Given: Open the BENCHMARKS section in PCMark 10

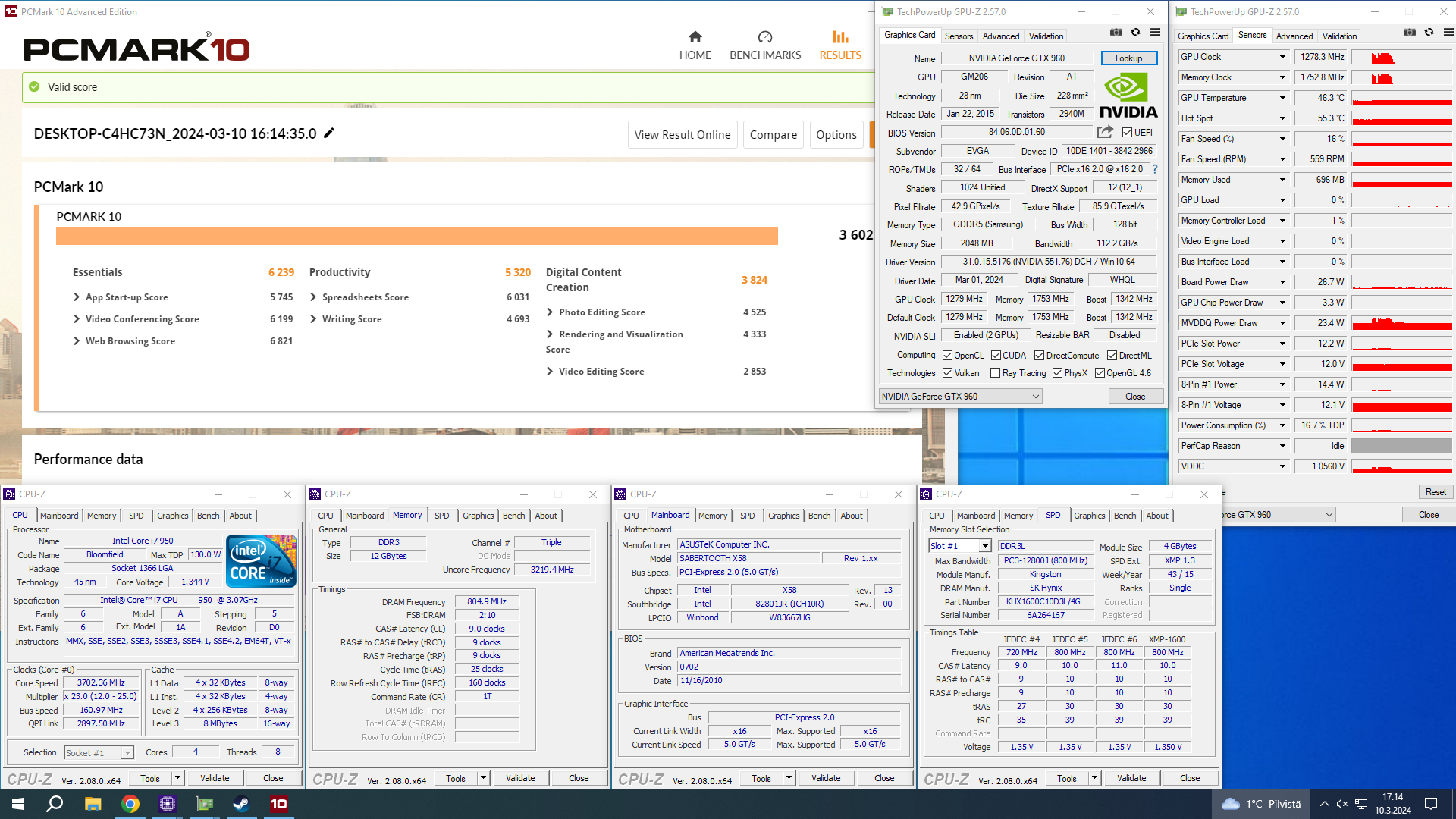Looking at the screenshot, I should tap(765, 45).
